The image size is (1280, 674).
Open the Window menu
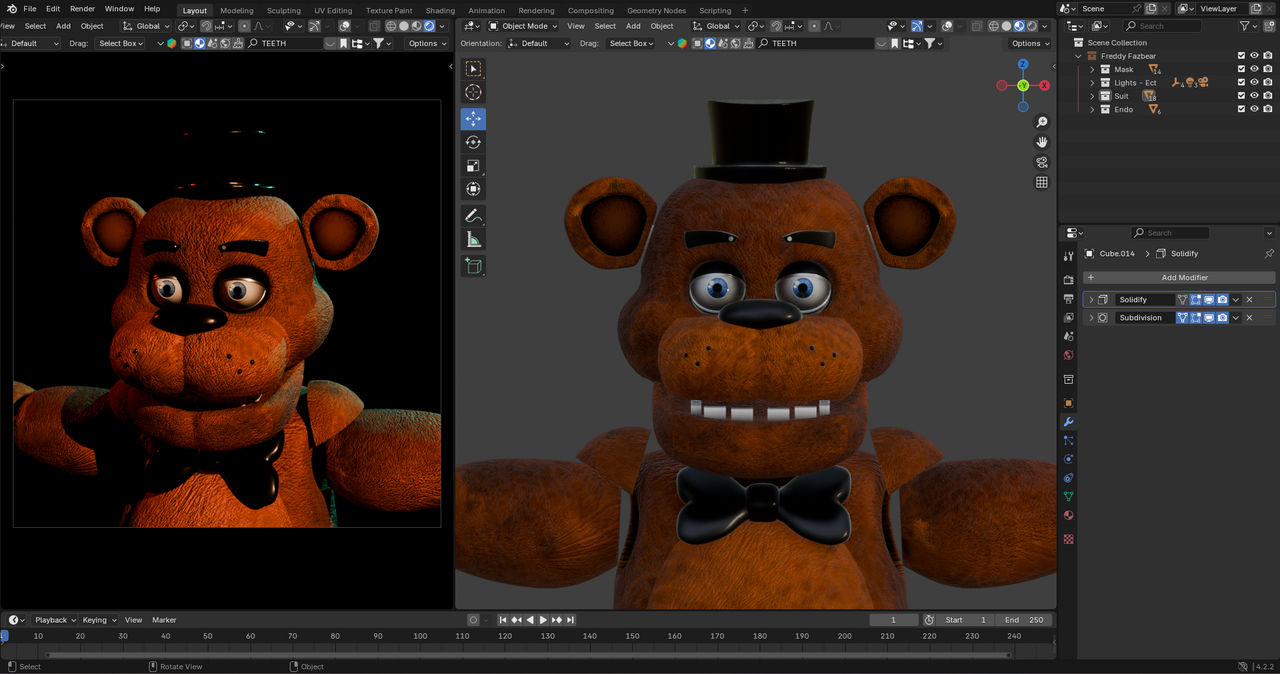(x=119, y=9)
